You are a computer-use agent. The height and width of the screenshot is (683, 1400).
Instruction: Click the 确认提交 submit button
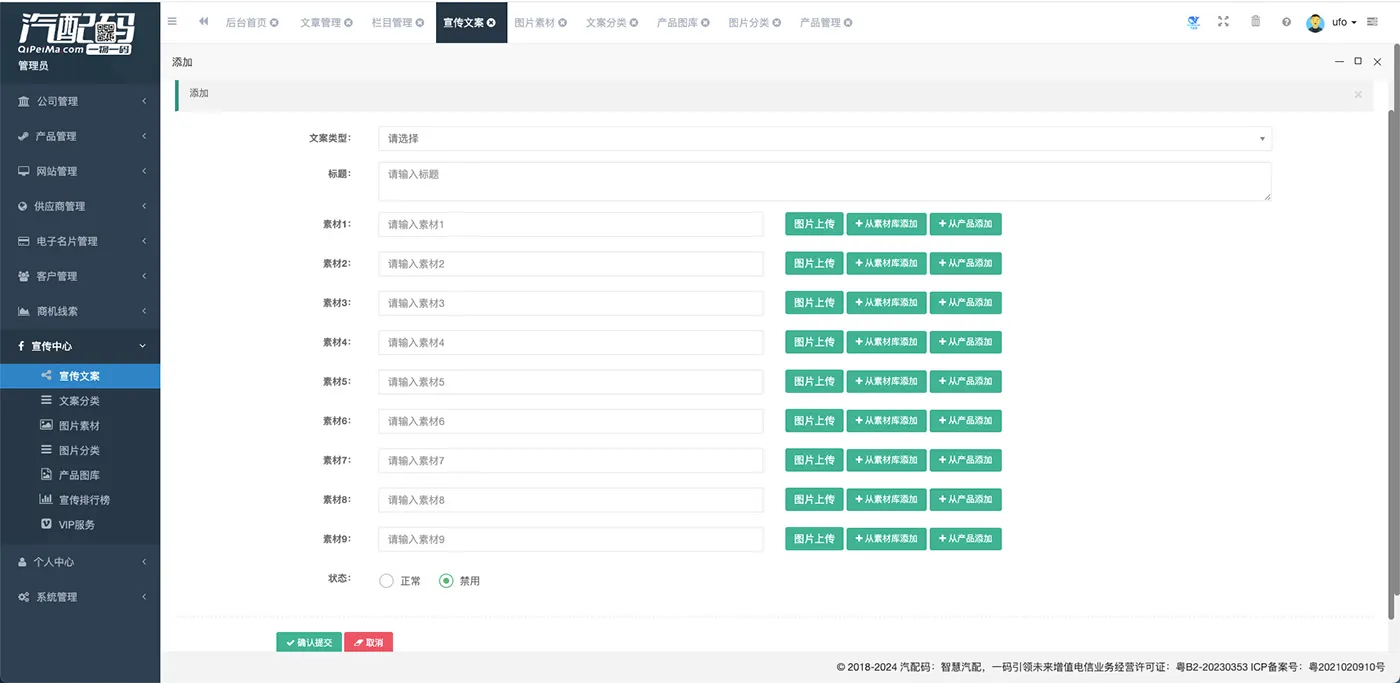pos(308,642)
